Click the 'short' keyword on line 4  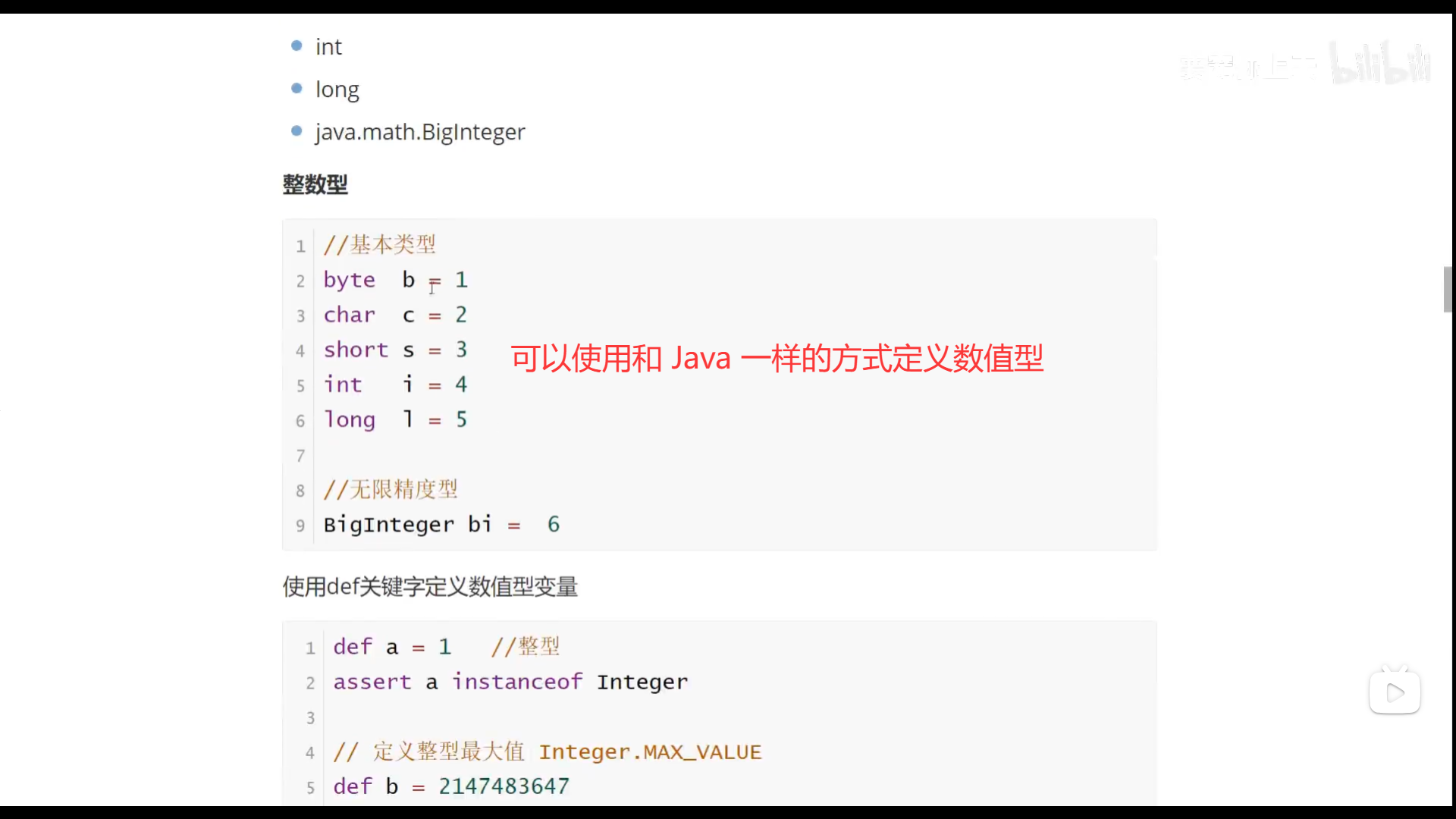click(355, 350)
